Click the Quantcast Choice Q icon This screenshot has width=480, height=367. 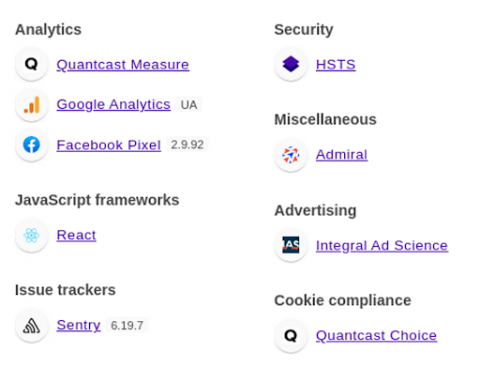[291, 335]
